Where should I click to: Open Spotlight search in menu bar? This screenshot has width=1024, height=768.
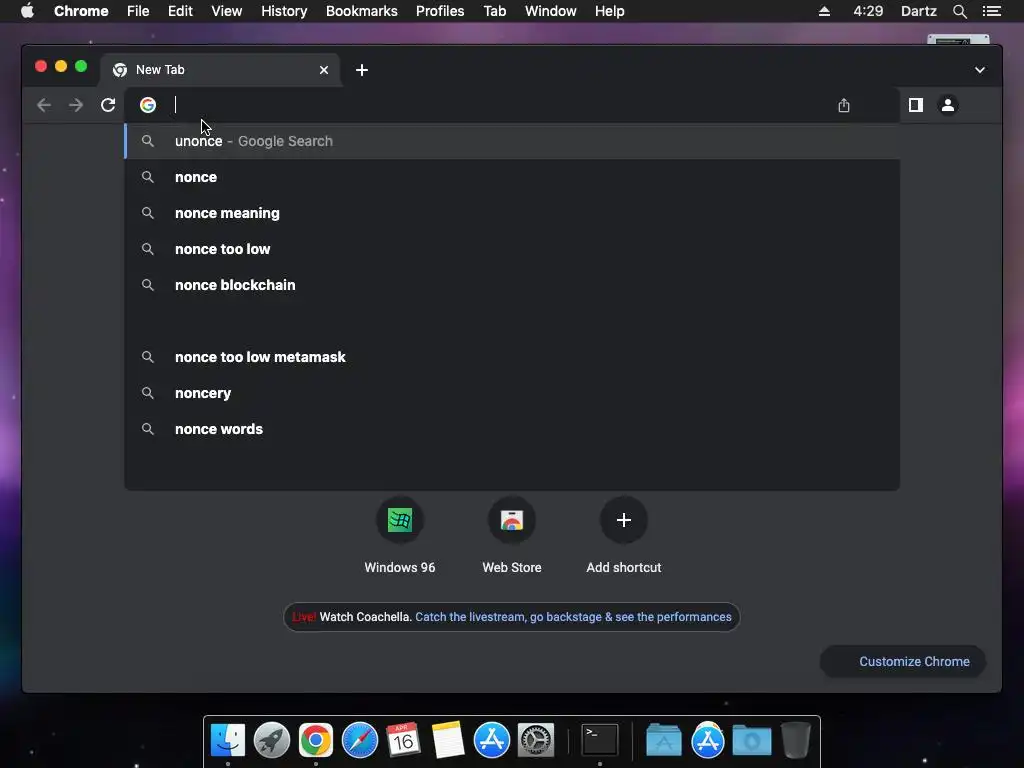click(959, 11)
